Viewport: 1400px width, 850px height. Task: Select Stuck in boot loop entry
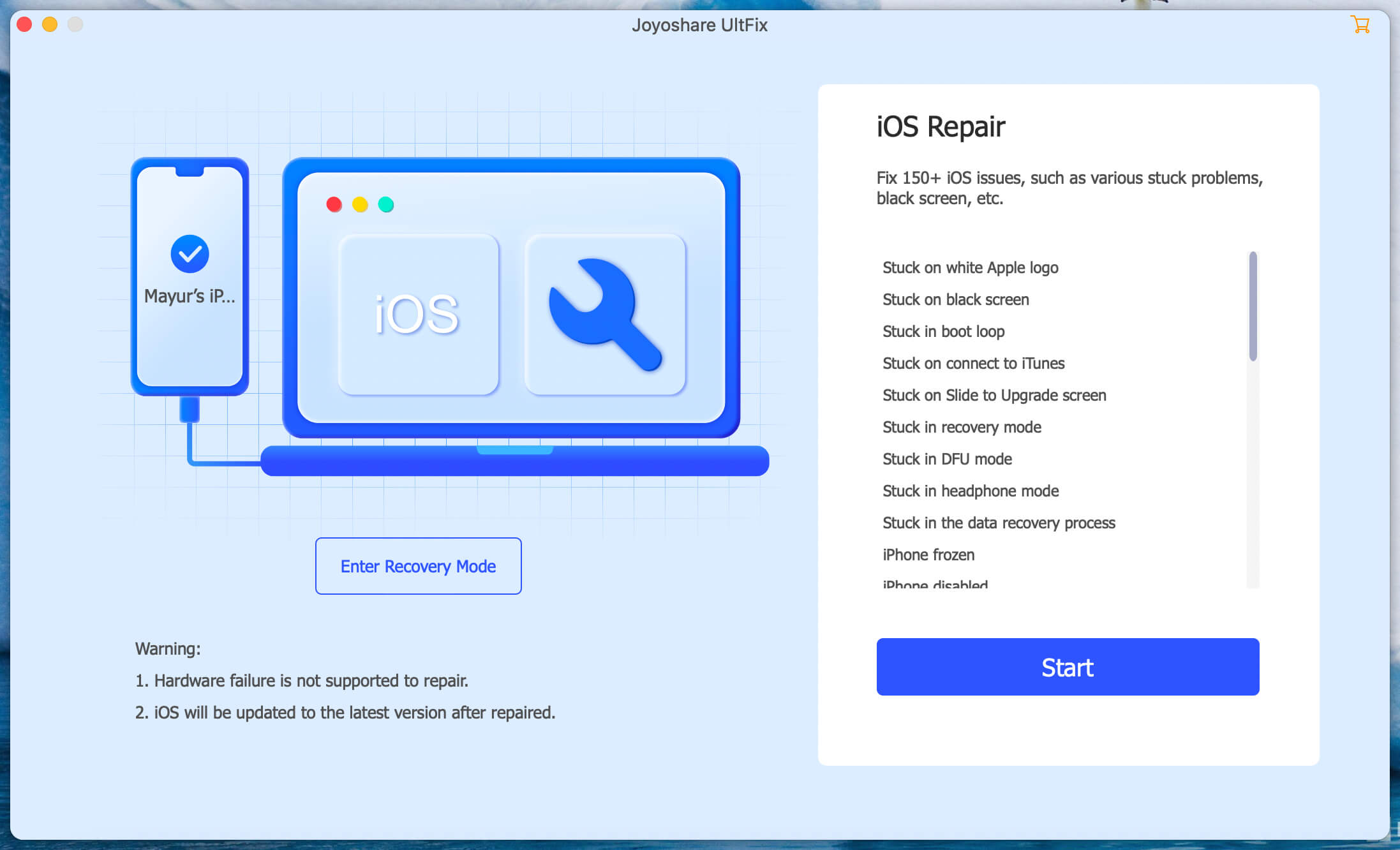coord(943,331)
